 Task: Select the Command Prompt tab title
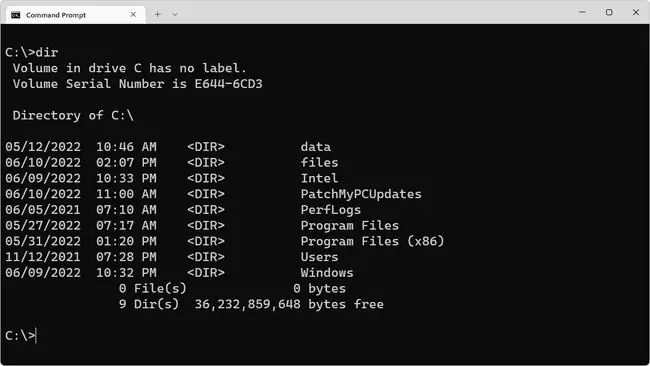[56, 15]
